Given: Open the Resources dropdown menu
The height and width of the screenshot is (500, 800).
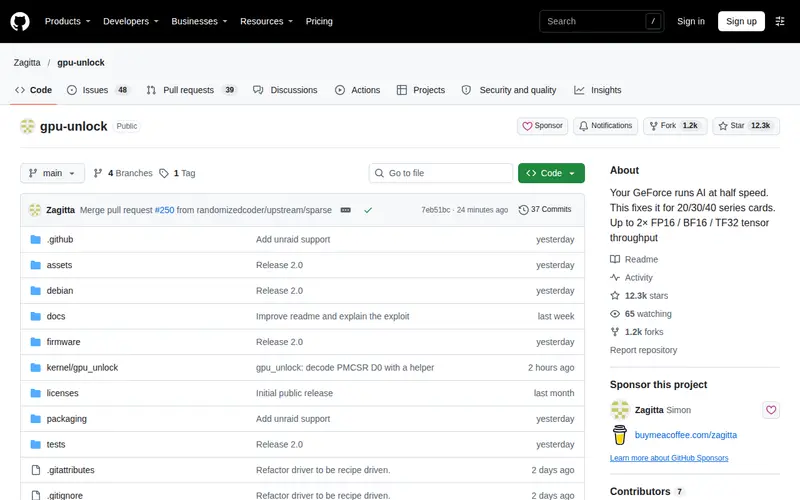Looking at the screenshot, I should (266, 21).
